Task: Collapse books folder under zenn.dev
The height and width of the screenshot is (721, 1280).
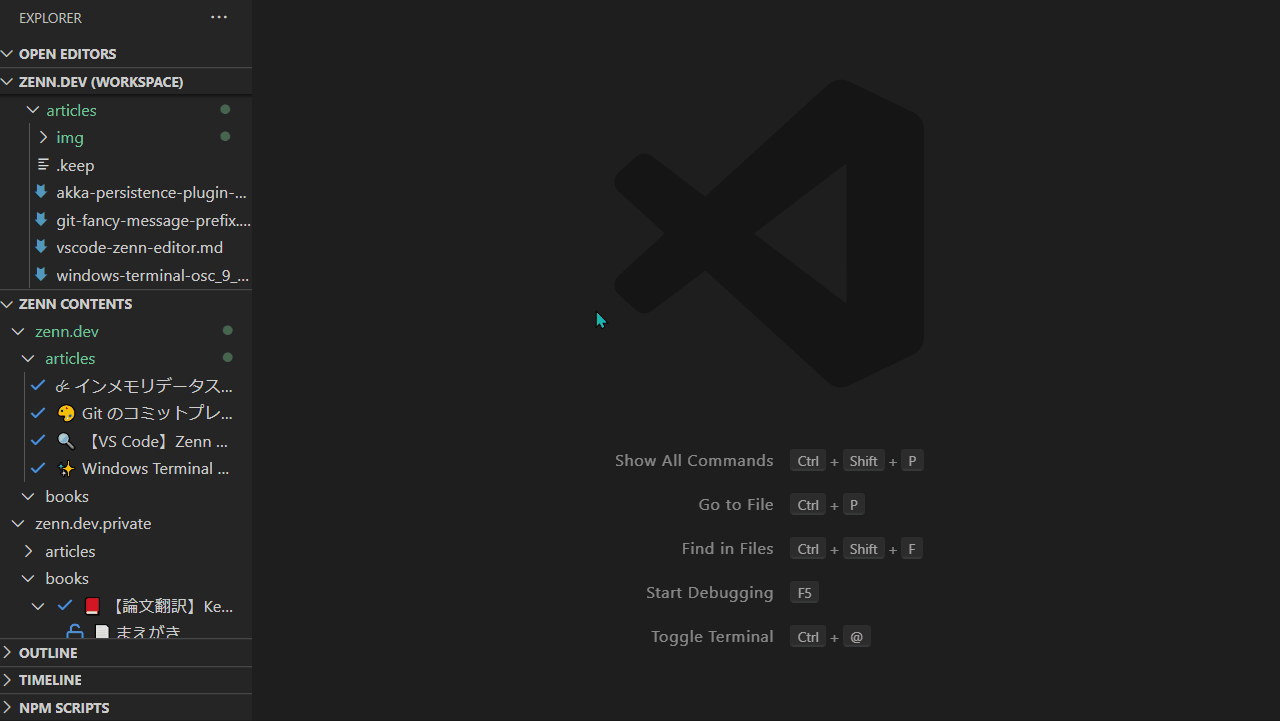Action: [x=28, y=496]
